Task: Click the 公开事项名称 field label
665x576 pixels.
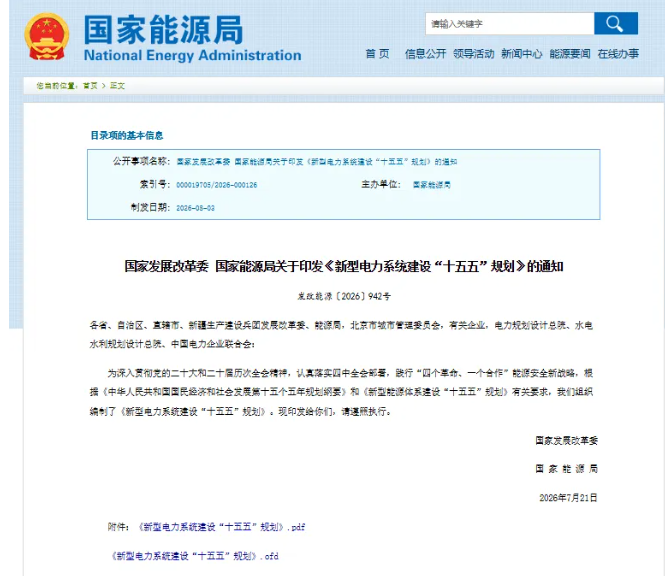Action: pyautogui.click(x=141, y=161)
